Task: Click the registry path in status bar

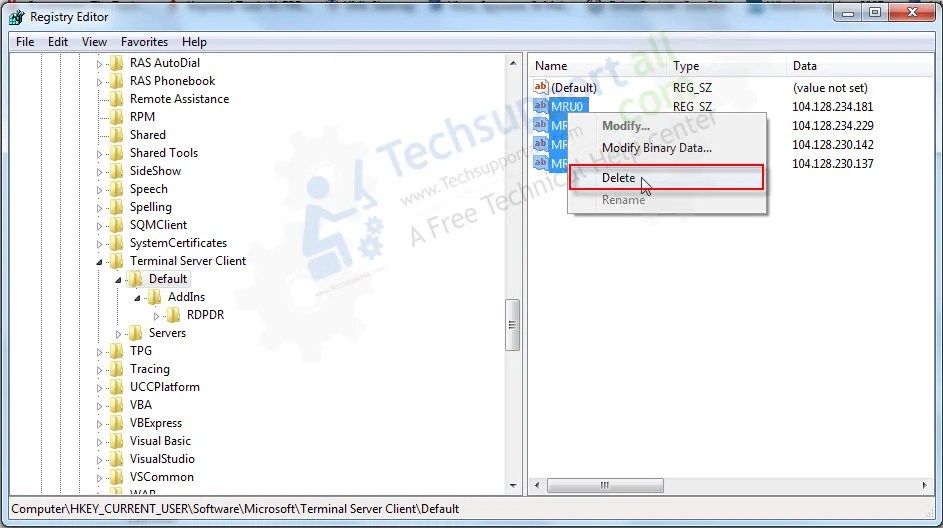Action: click(x=235, y=509)
